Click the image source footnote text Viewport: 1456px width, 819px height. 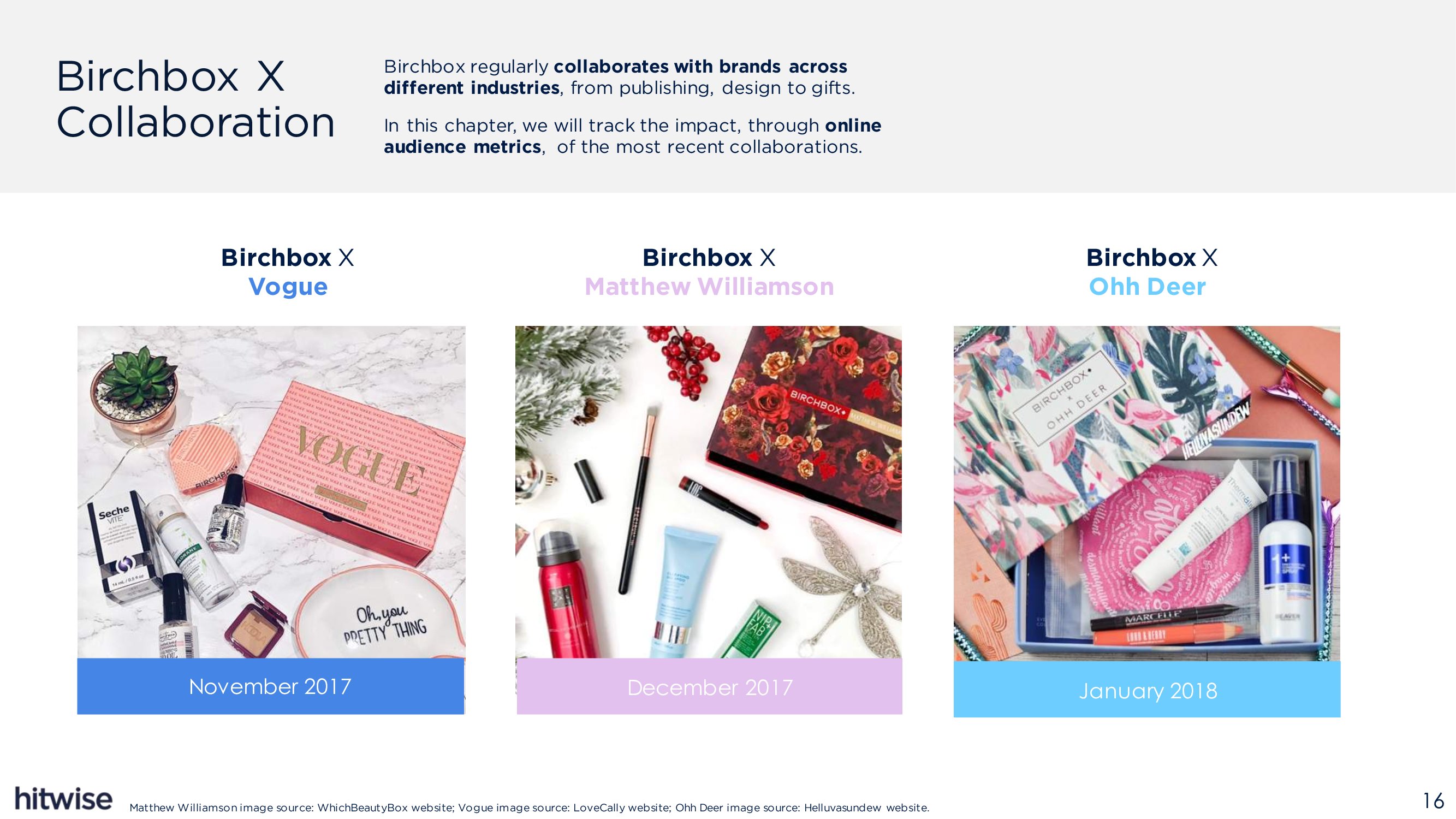pyautogui.click(x=529, y=808)
